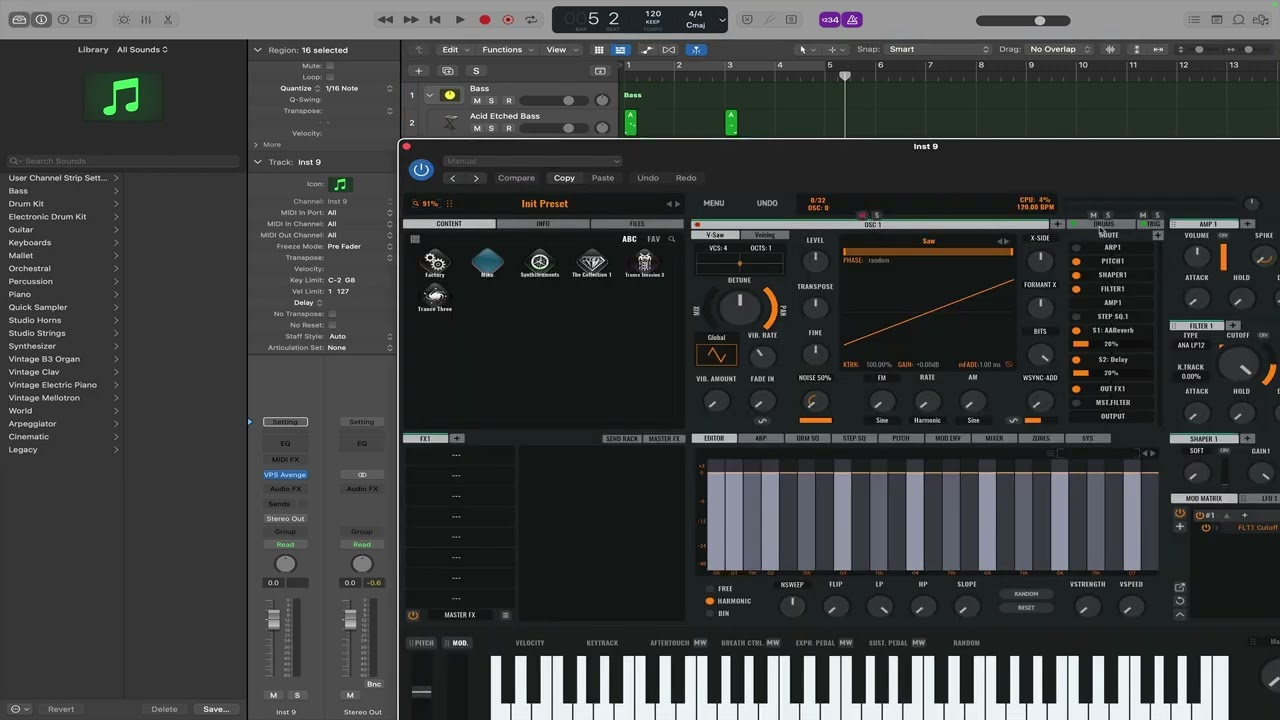Toggle the Flex view button
1280x720 pixels.
(669, 49)
